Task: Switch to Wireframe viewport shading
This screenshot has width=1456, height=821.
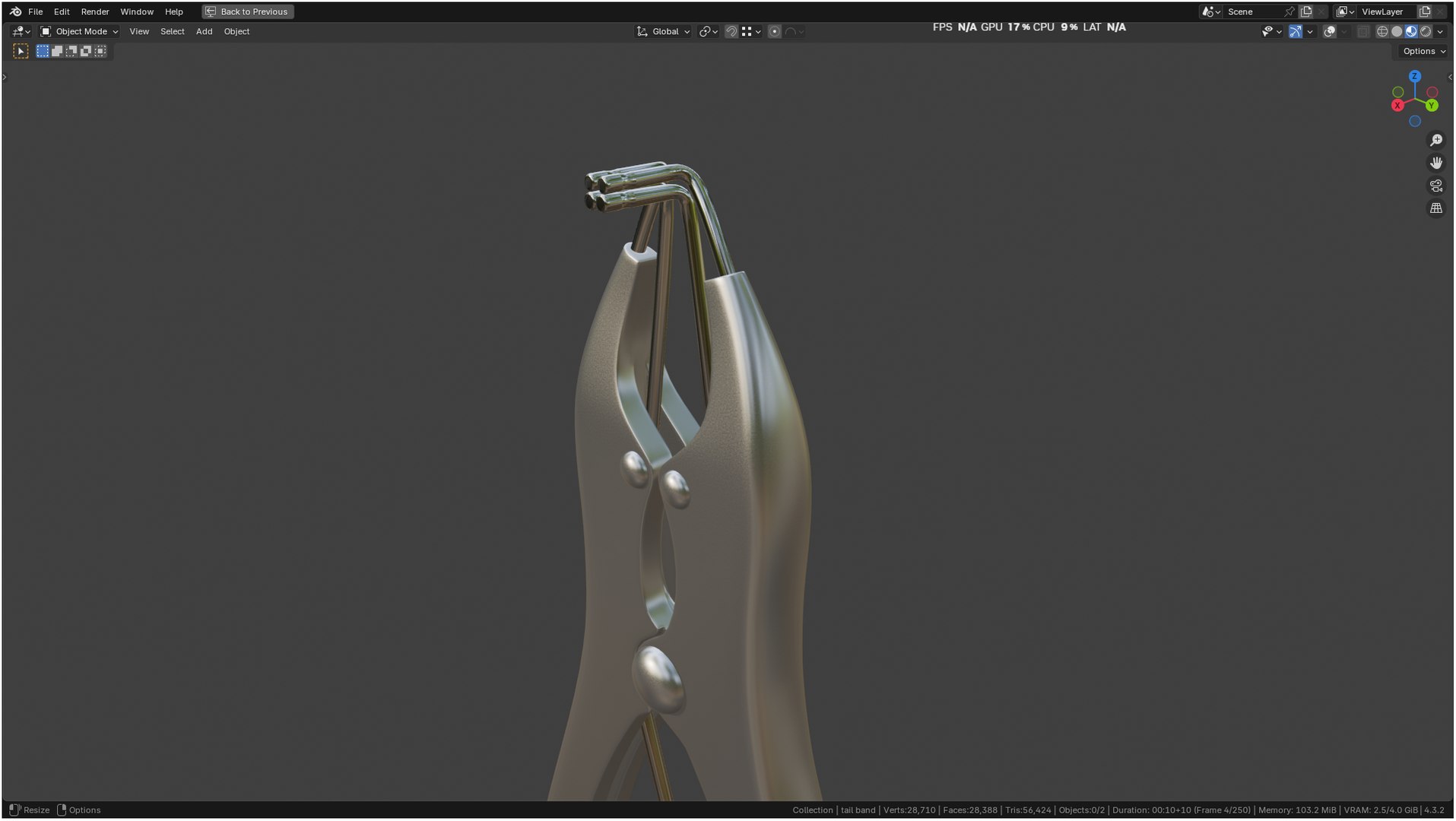Action: click(x=1382, y=31)
